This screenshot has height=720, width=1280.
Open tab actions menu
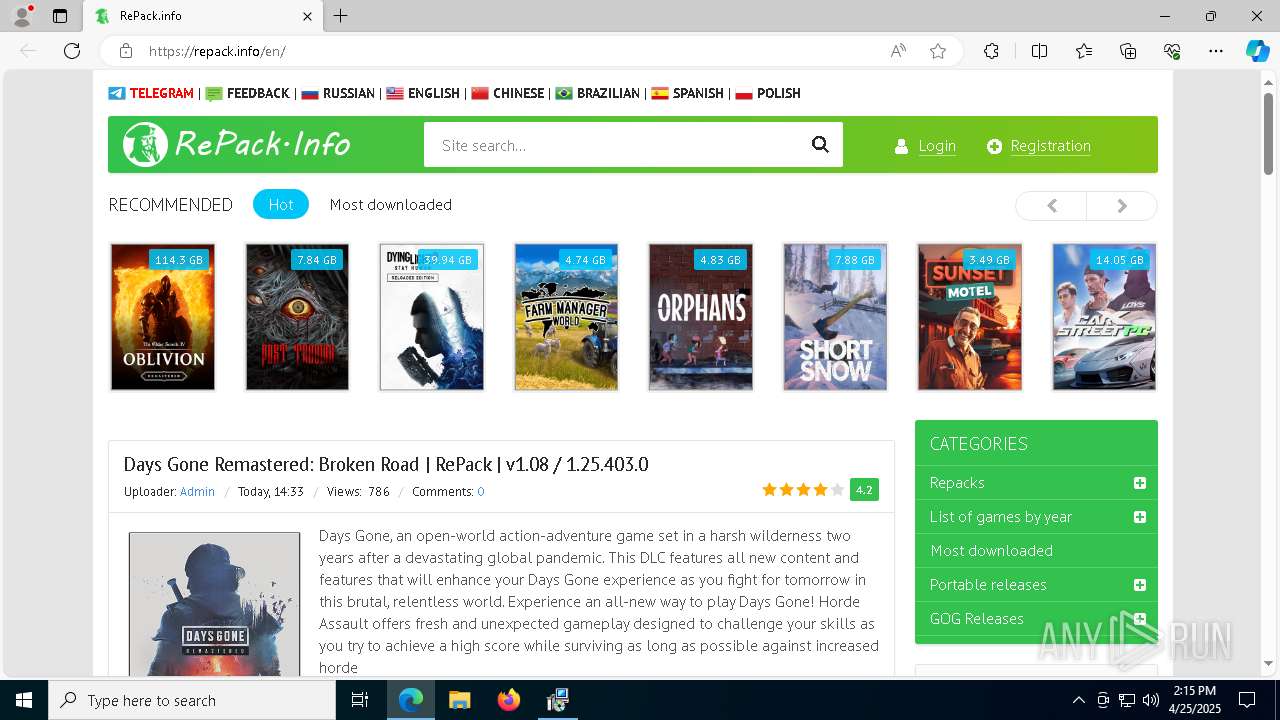point(60,16)
